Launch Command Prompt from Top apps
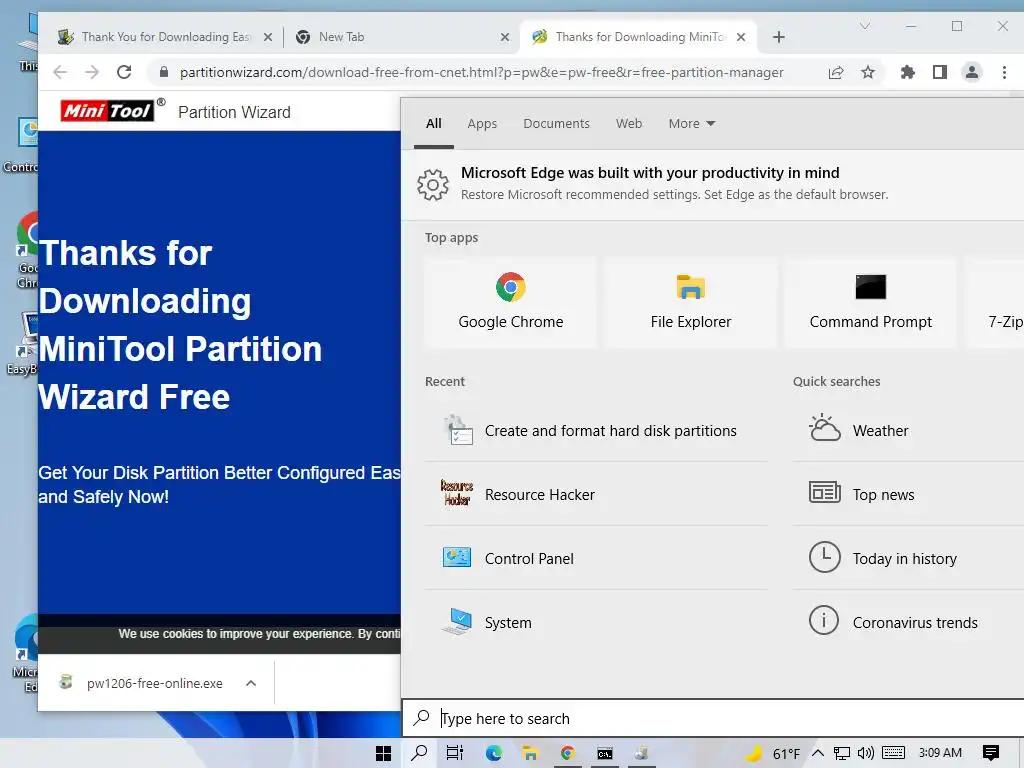This screenshot has width=1024, height=768. [x=870, y=302]
